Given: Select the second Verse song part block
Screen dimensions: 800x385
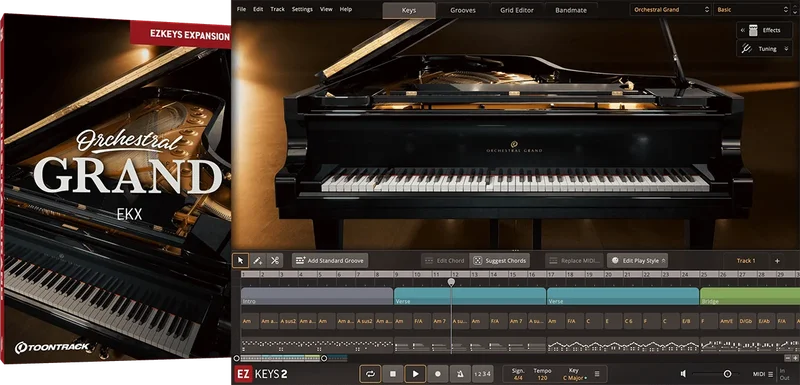Looking at the screenshot, I should [623, 296].
